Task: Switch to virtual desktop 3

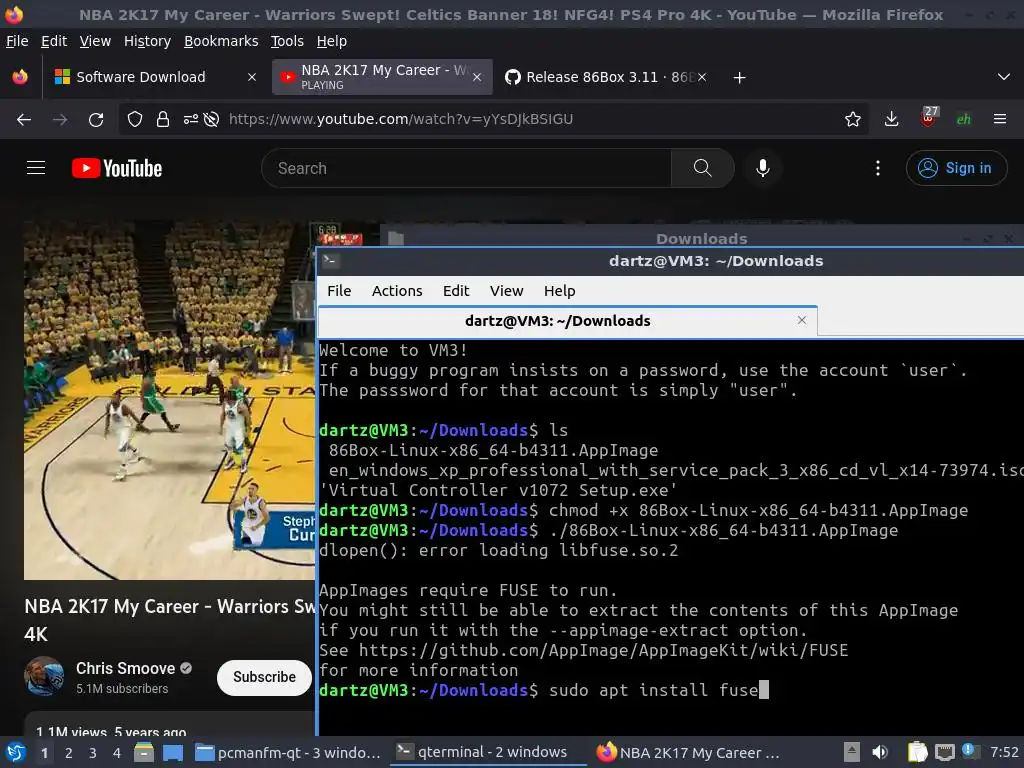Action: point(93,753)
